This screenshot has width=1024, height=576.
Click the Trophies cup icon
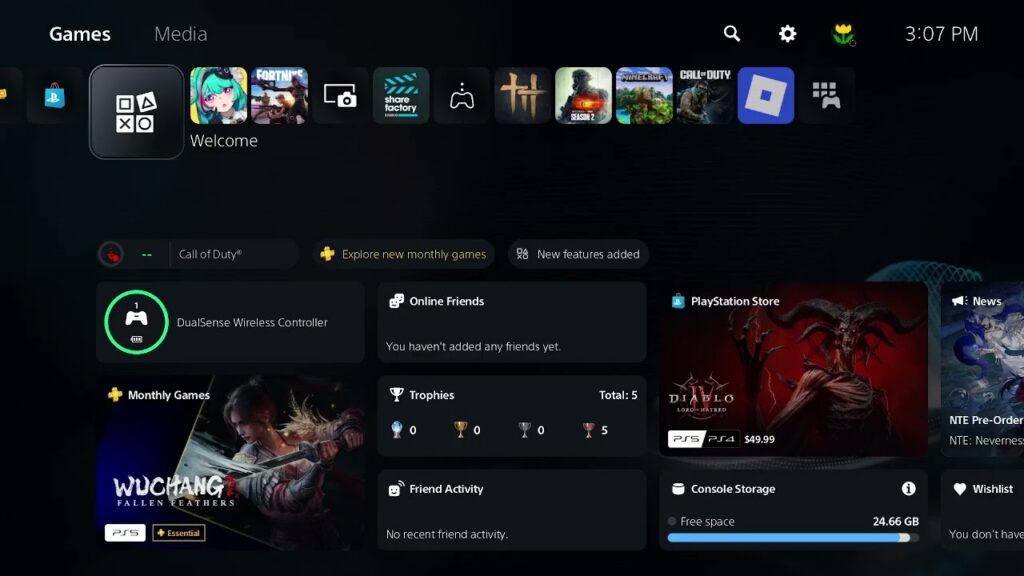396,394
